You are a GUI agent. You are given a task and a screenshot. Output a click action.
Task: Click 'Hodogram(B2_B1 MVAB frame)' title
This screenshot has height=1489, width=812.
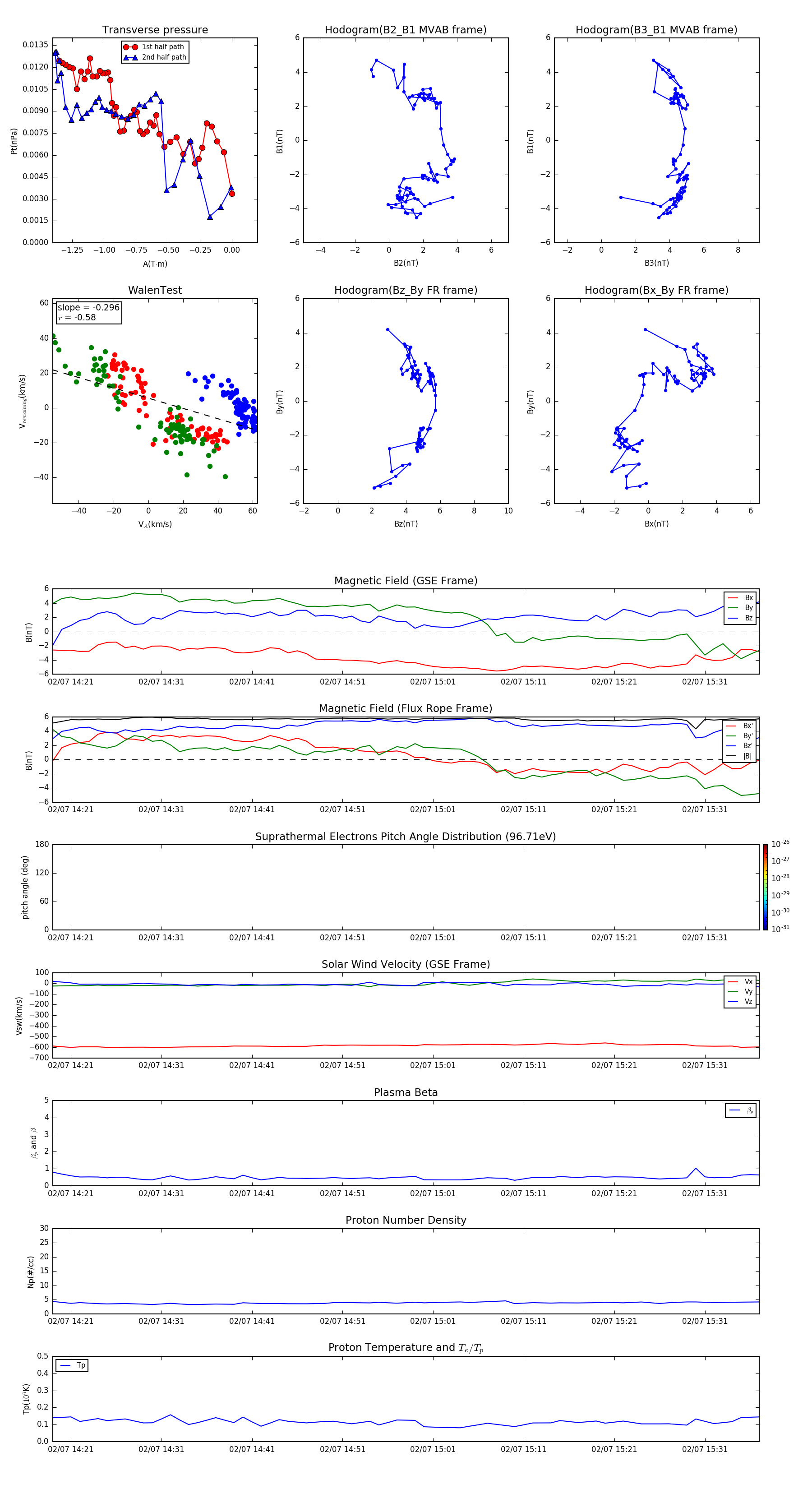(x=406, y=30)
